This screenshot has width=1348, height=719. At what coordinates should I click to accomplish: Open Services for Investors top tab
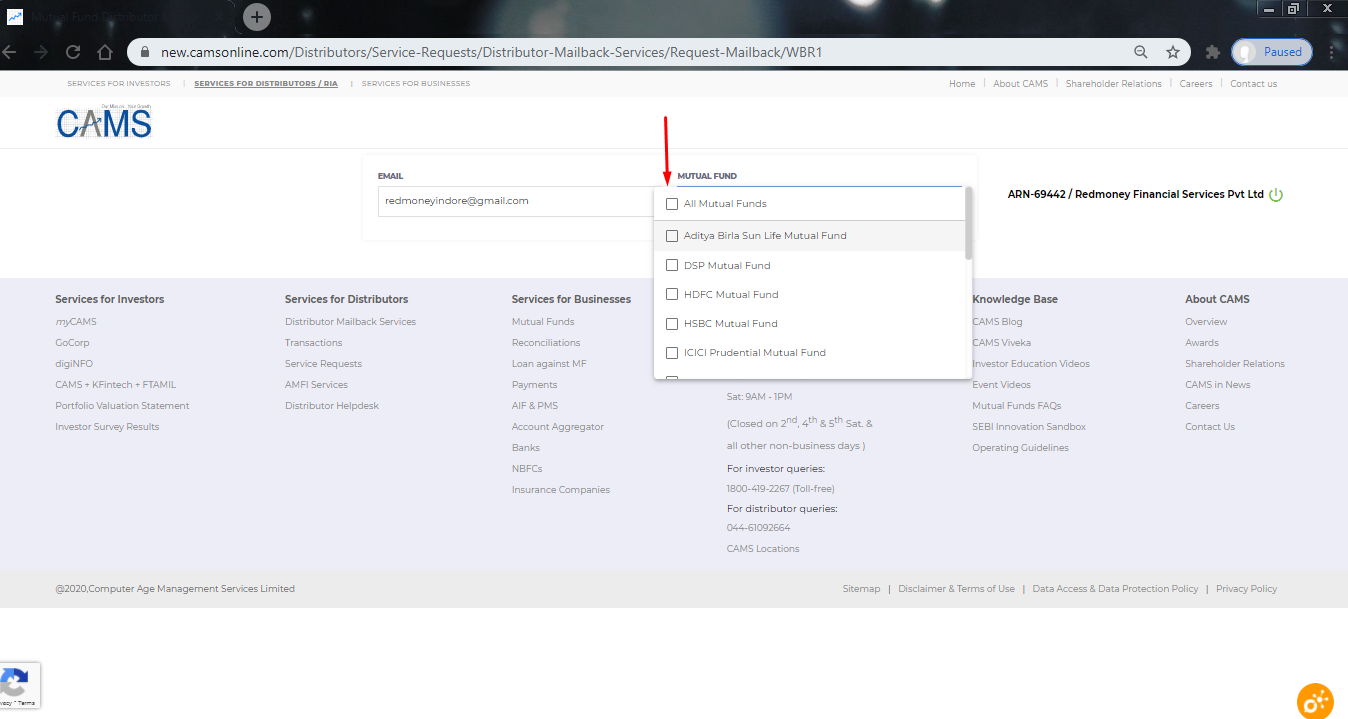119,84
